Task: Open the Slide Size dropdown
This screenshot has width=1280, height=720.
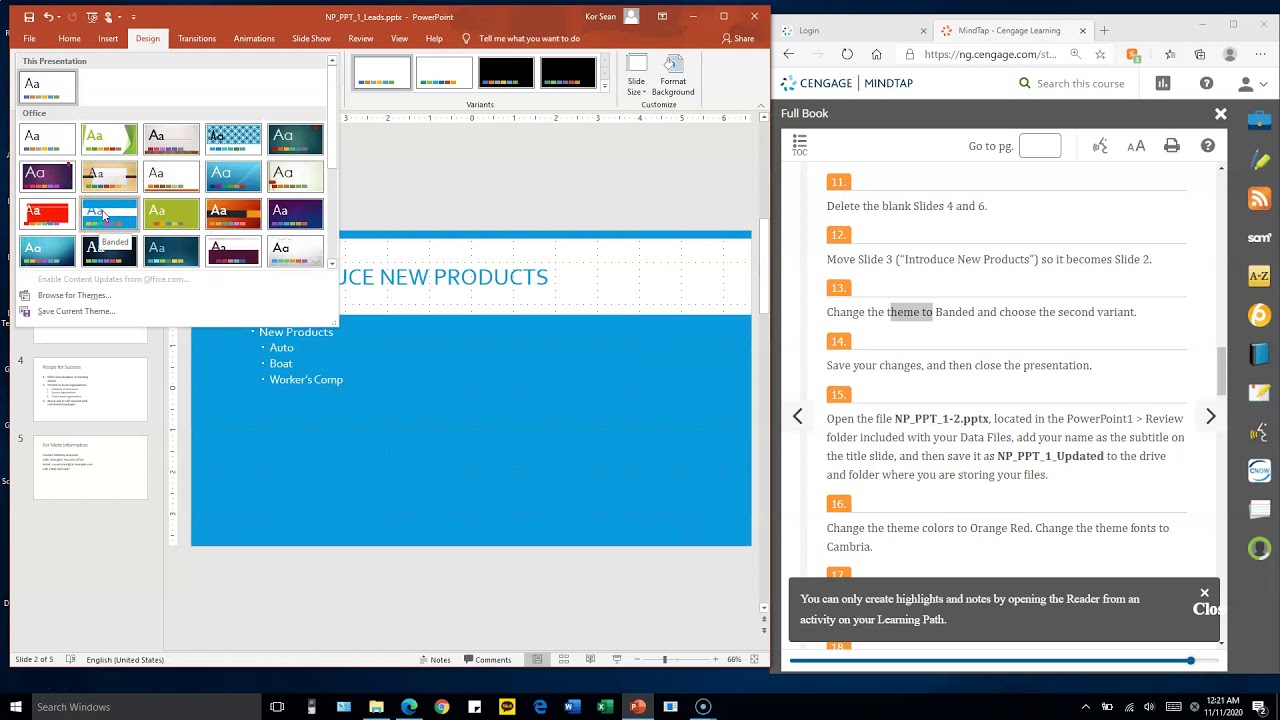Action: click(636, 76)
